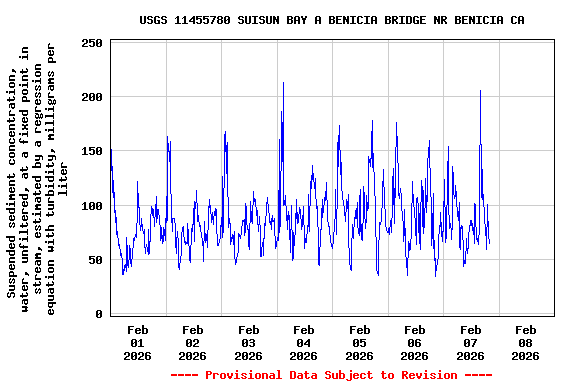Click the Feb 02 2026 date label

[192, 343]
